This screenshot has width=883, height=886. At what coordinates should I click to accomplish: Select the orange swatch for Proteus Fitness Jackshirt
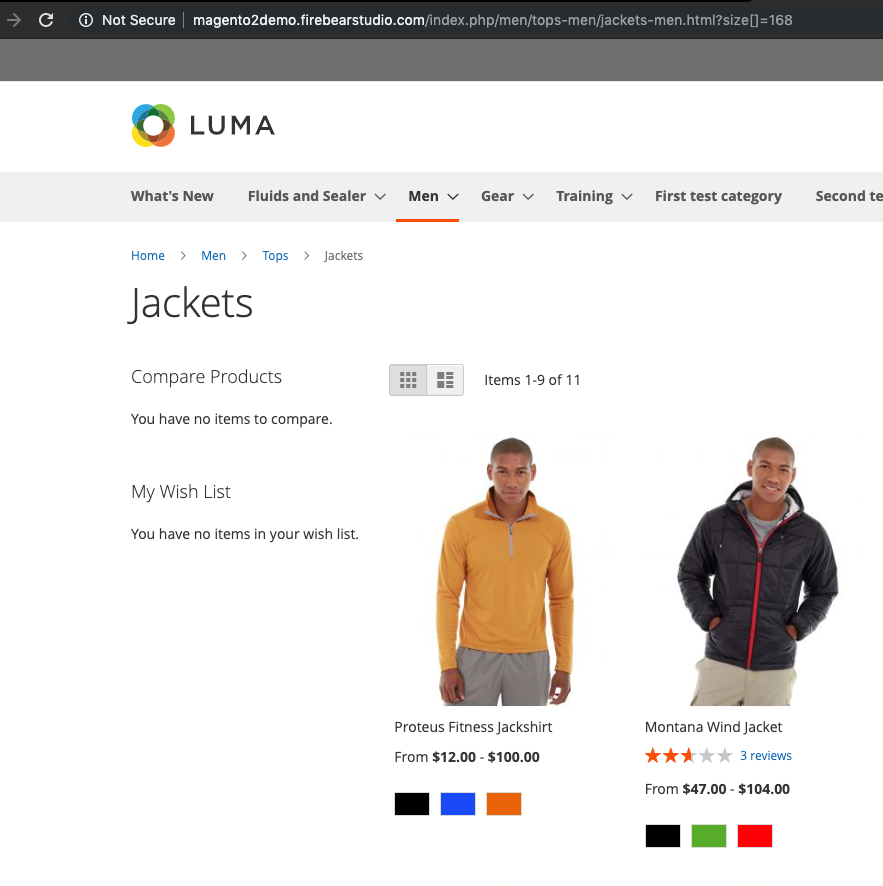[503, 803]
